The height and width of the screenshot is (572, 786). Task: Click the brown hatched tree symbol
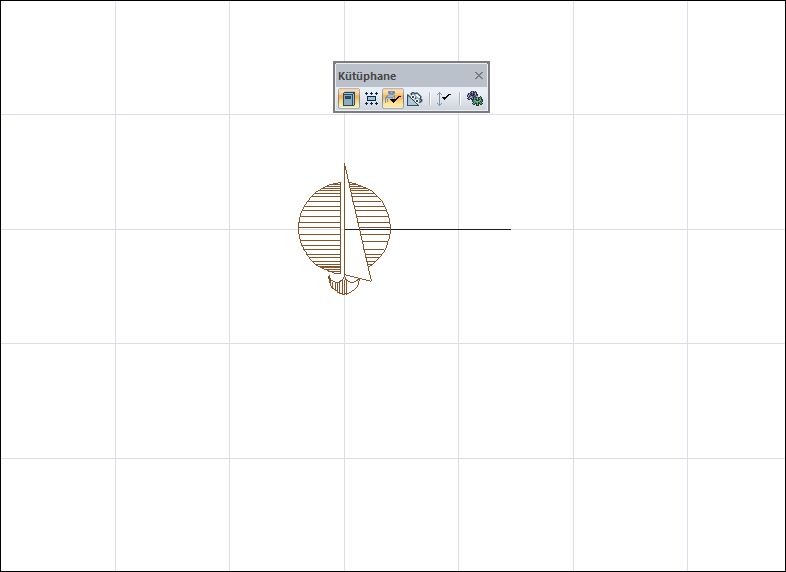tap(344, 229)
